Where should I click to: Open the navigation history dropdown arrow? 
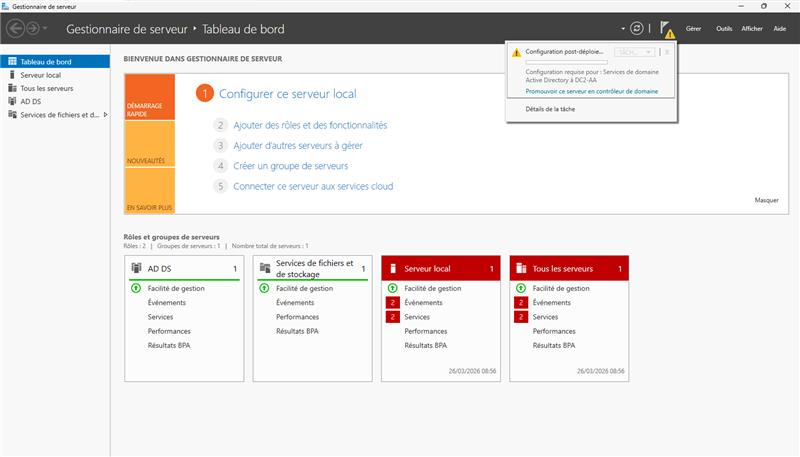pos(45,29)
